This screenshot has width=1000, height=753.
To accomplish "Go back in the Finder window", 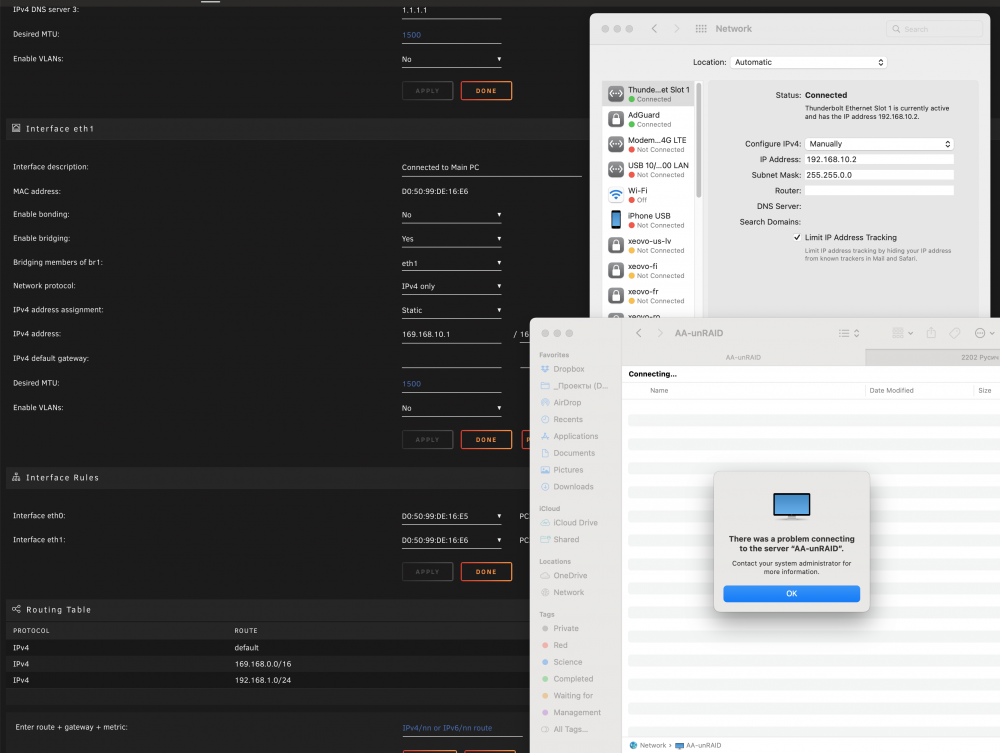I will [x=638, y=333].
